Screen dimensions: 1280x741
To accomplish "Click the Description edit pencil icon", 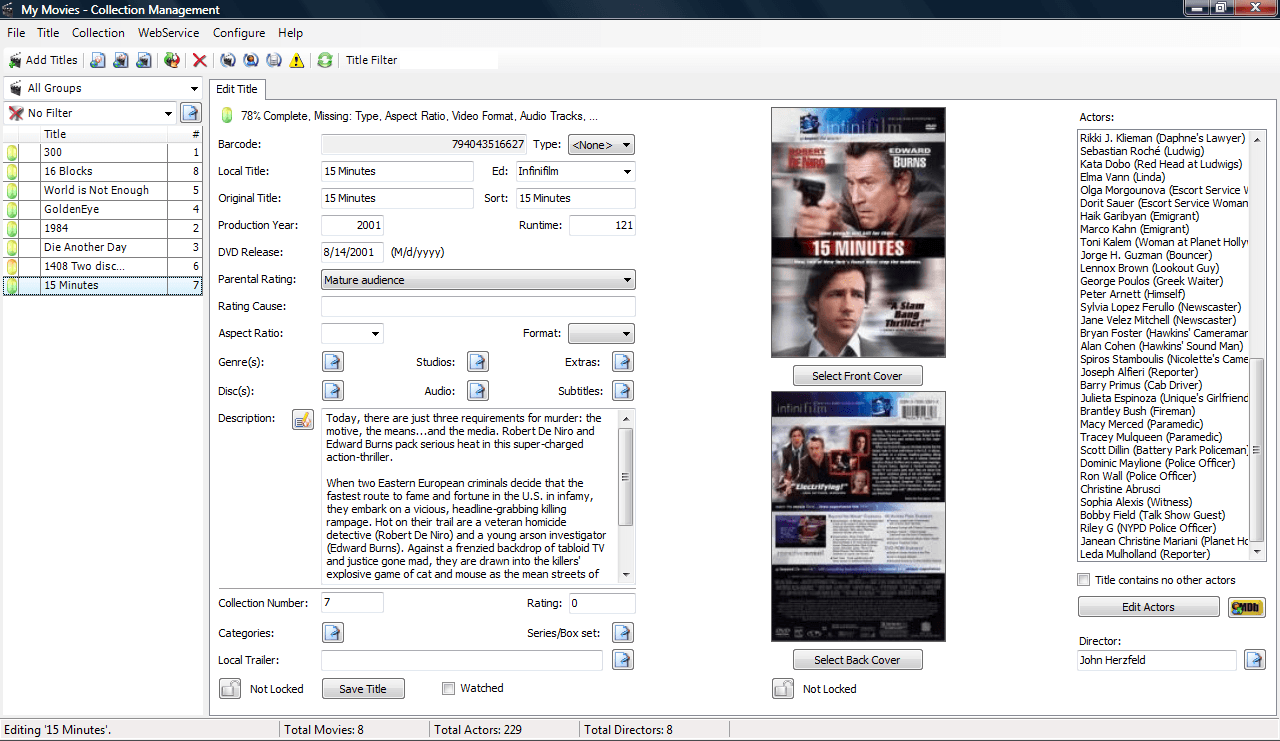I will coord(303,419).
